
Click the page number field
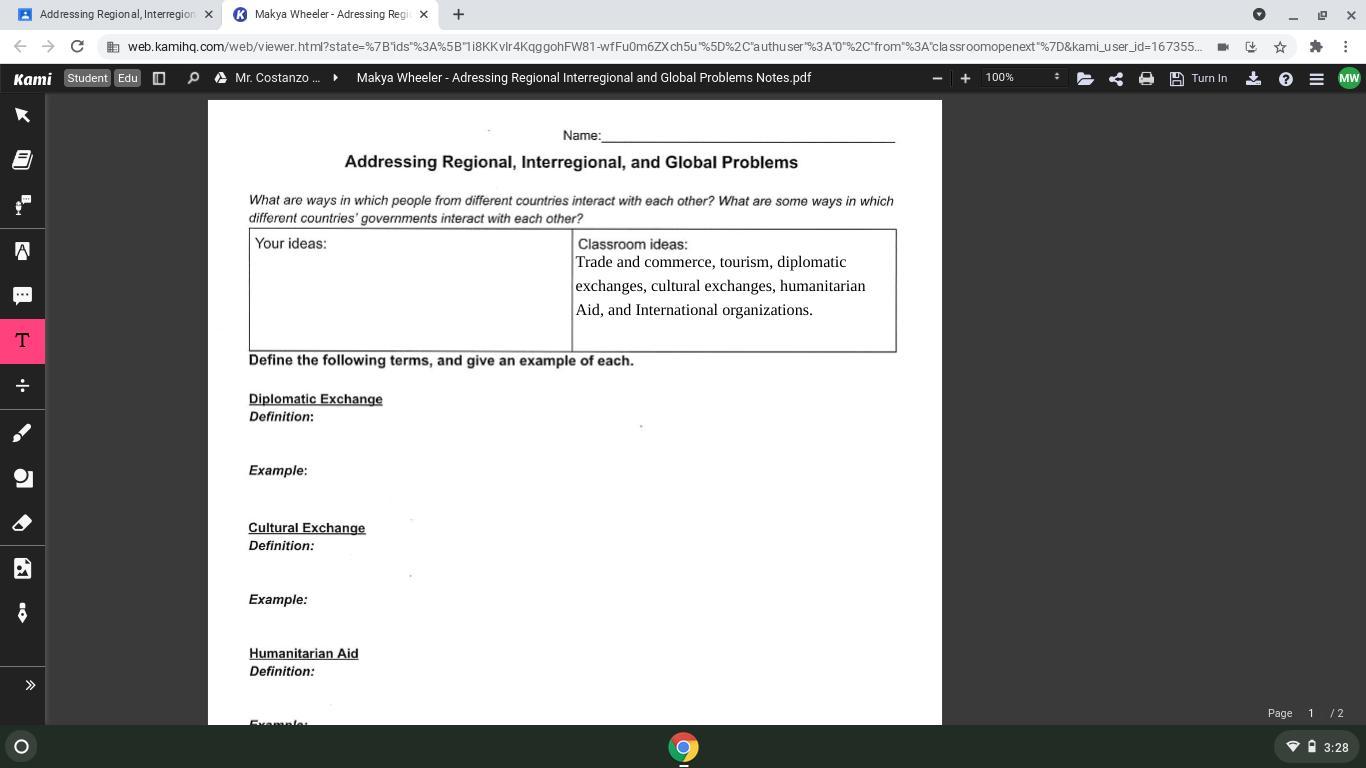click(x=1311, y=713)
